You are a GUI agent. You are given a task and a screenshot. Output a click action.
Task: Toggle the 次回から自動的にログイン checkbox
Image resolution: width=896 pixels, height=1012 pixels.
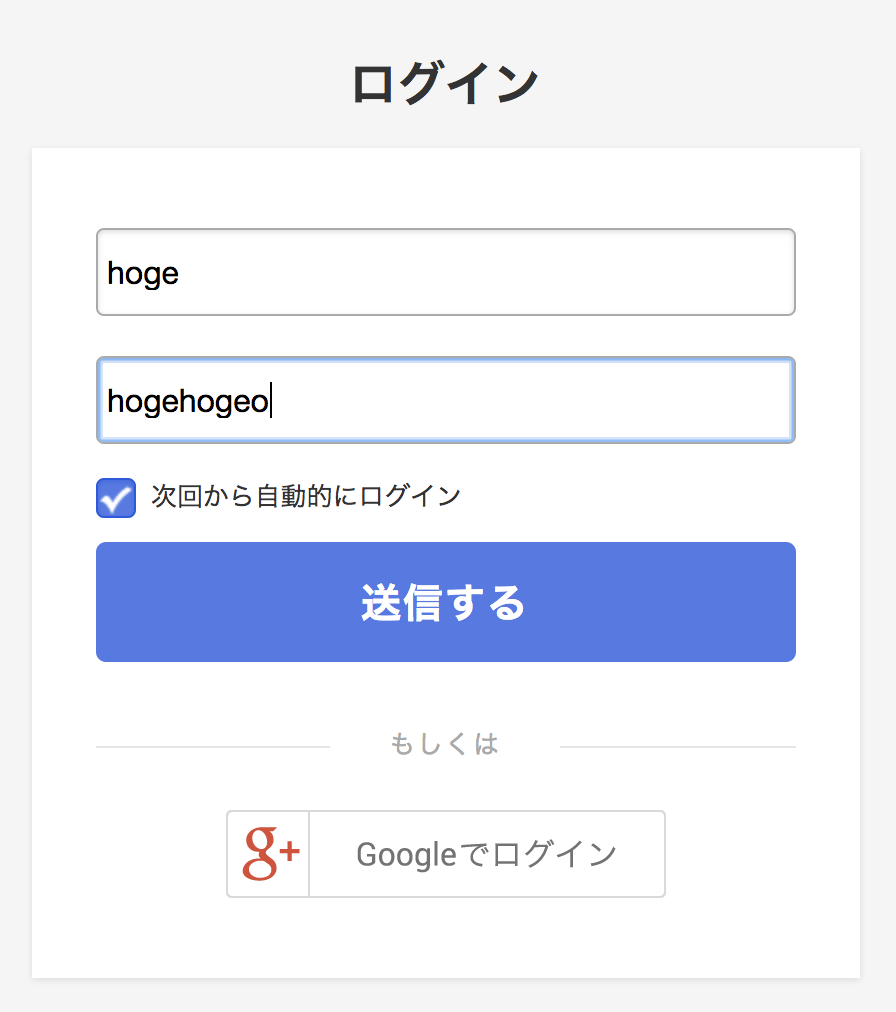pyautogui.click(x=116, y=498)
